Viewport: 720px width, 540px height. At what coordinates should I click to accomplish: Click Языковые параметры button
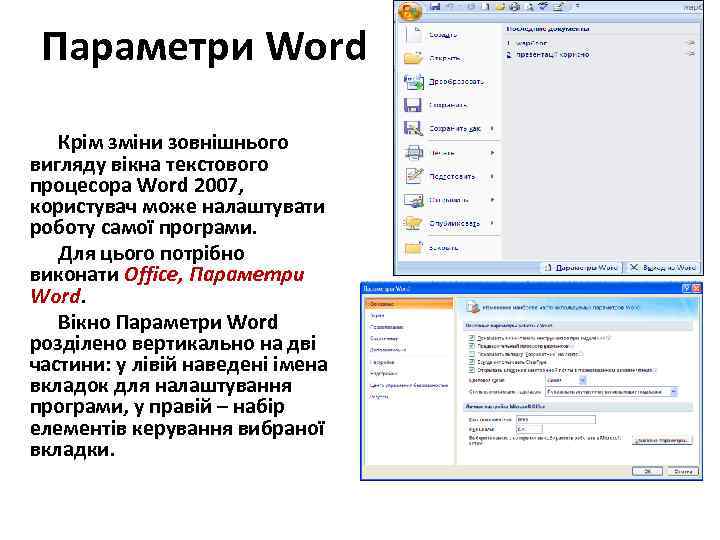point(662,440)
